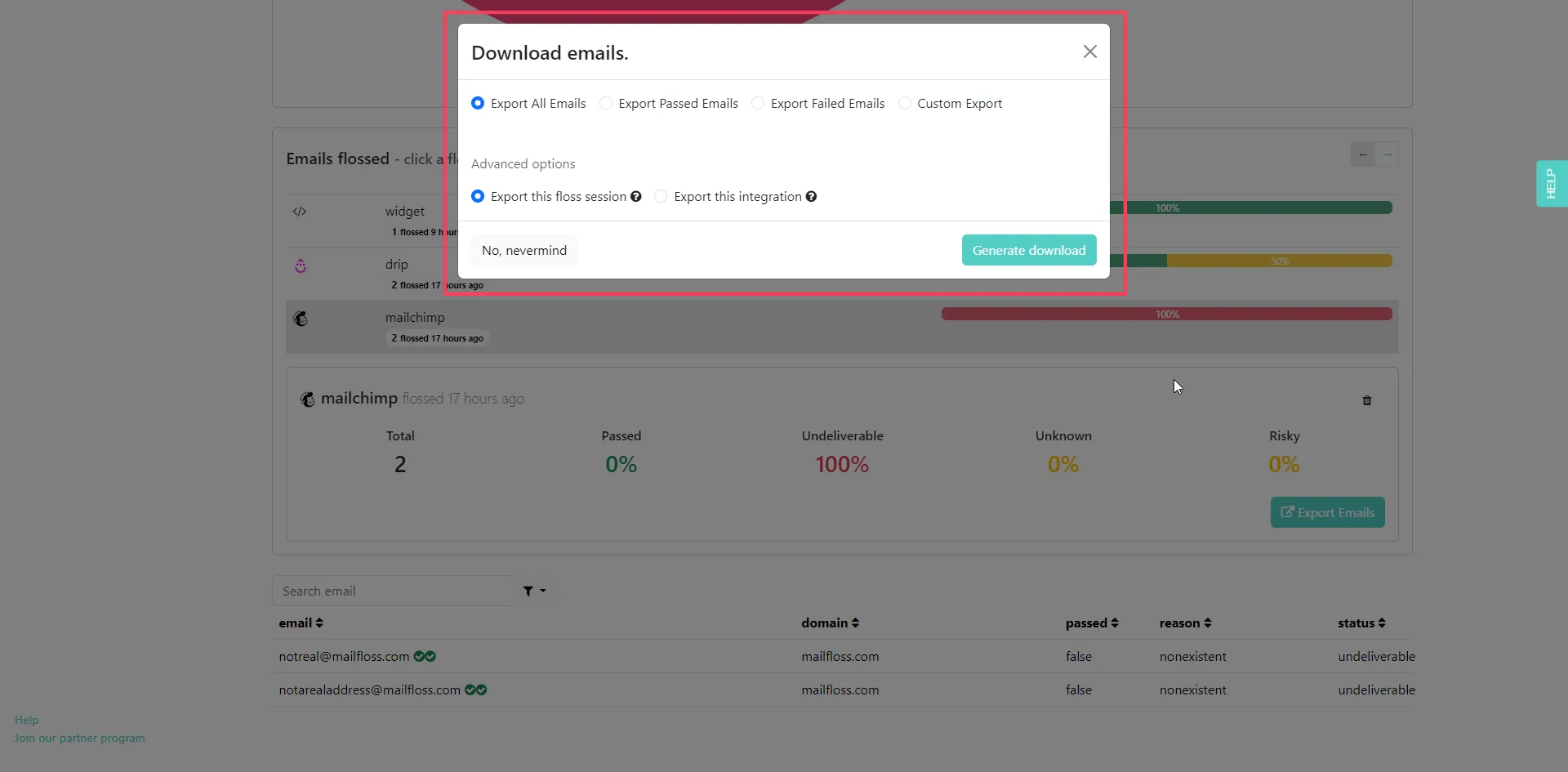The image size is (1568, 772).
Task: Click No, nevermind button
Action: pyautogui.click(x=524, y=250)
